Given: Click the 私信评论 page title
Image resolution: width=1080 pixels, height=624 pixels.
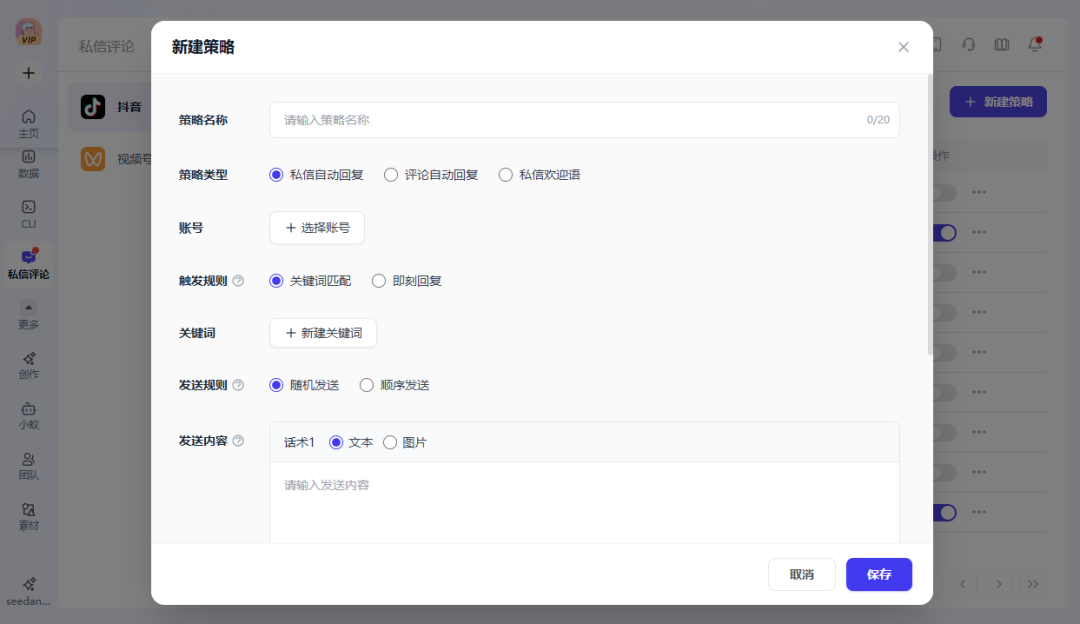Looking at the screenshot, I should tap(107, 46).
